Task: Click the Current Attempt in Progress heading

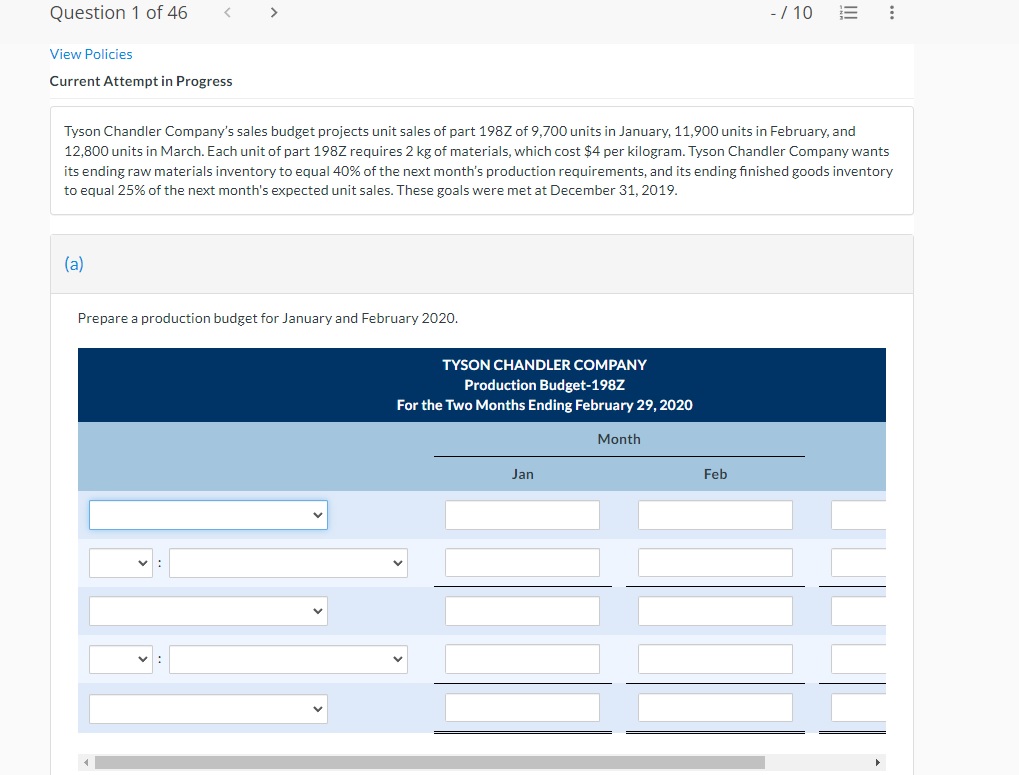Action: [x=141, y=81]
